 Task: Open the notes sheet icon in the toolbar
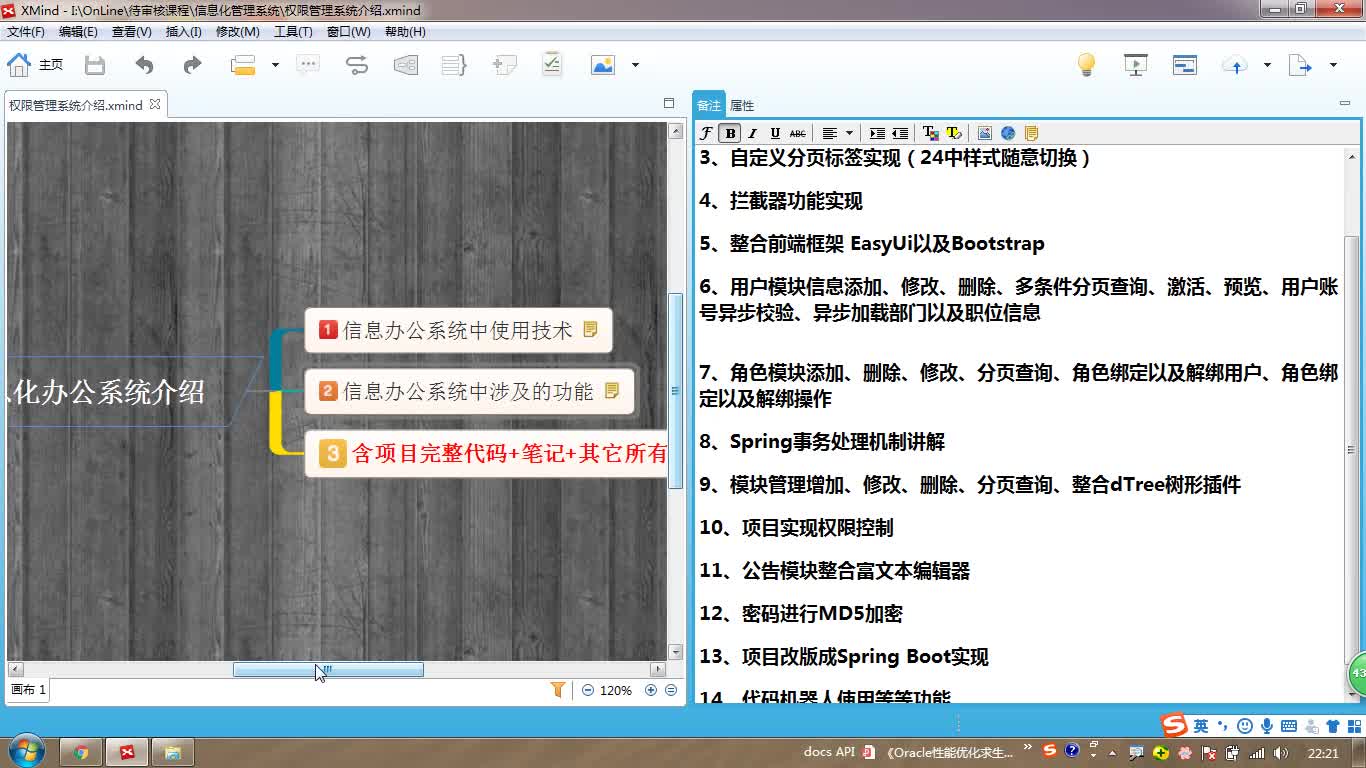coord(1031,133)
